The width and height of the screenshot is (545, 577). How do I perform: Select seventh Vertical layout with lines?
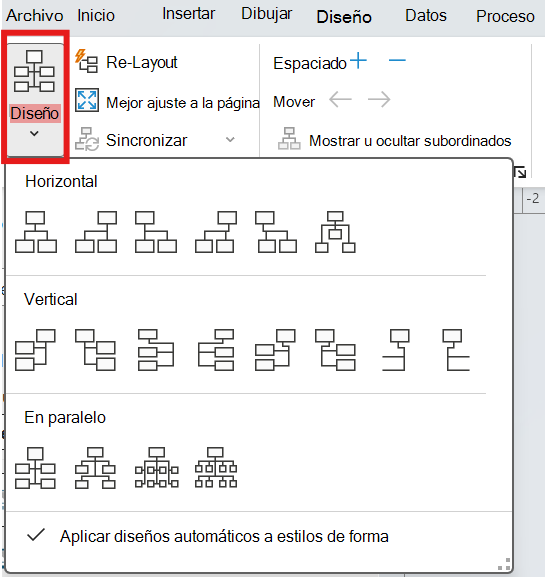click(396, 350)
